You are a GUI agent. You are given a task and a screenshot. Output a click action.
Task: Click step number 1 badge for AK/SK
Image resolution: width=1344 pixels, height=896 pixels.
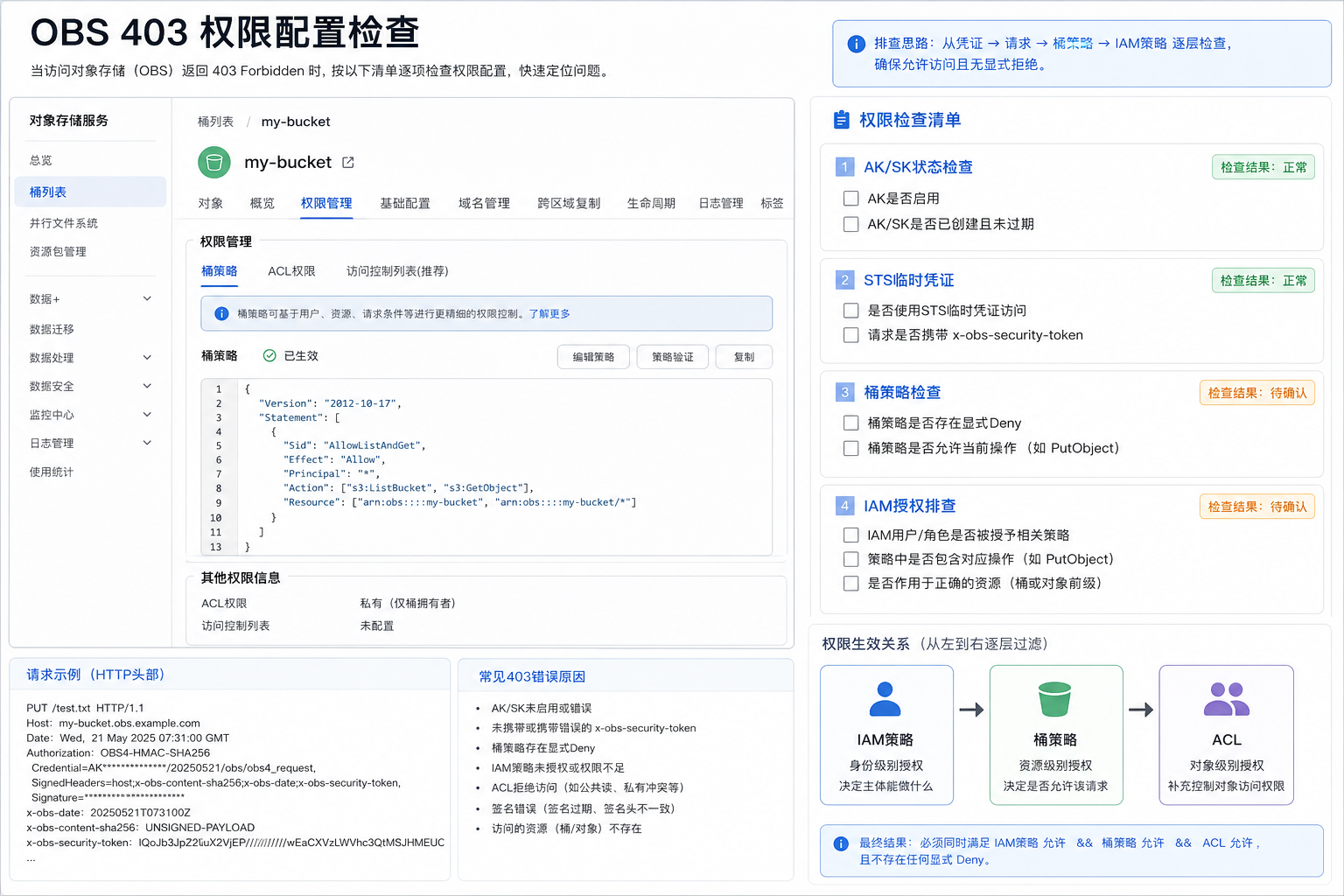coord(844,167)
